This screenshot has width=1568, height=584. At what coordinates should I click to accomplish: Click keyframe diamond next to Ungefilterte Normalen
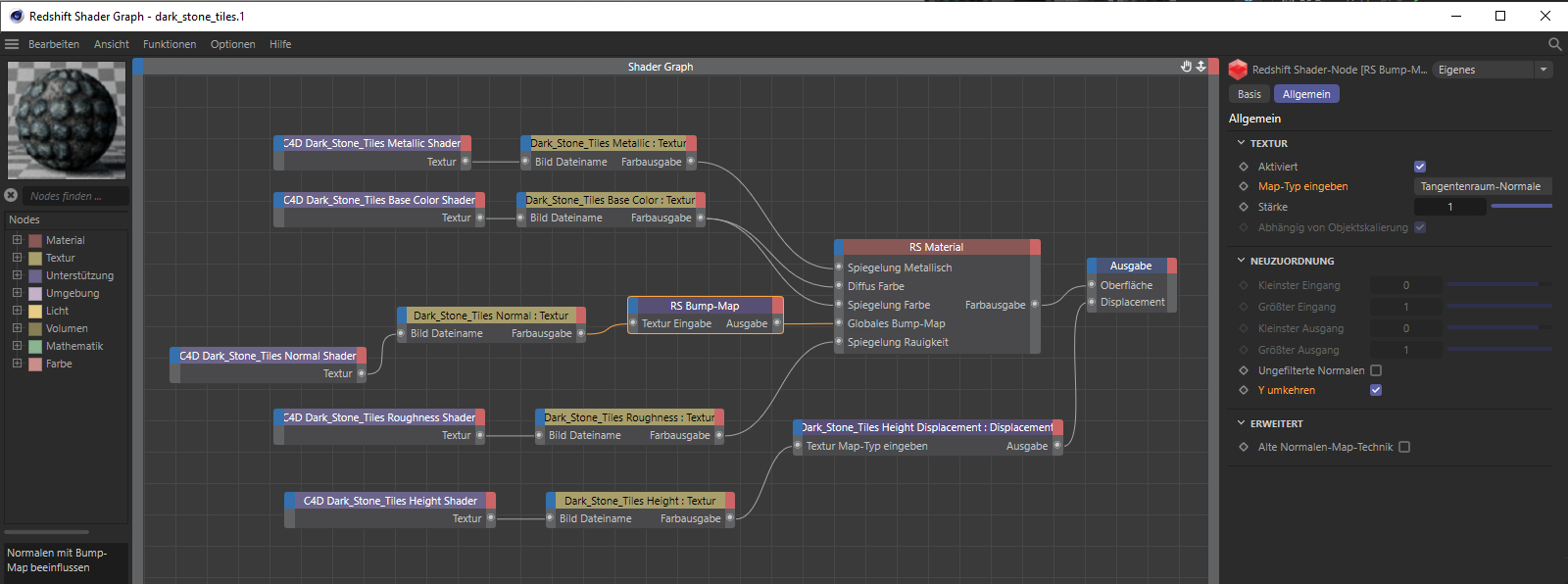click(1244, 370)
